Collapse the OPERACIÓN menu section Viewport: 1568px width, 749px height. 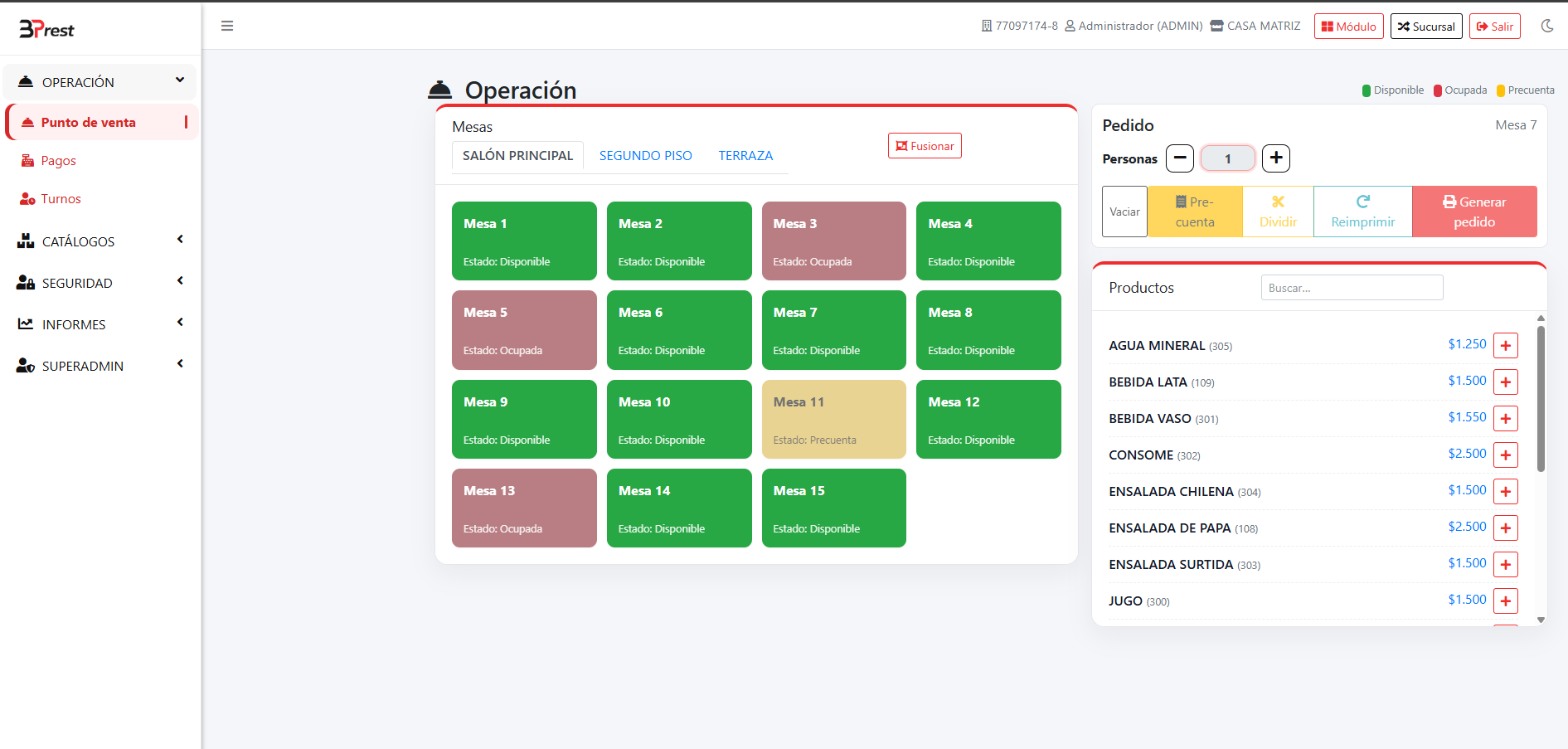click(x=100, y=81)
